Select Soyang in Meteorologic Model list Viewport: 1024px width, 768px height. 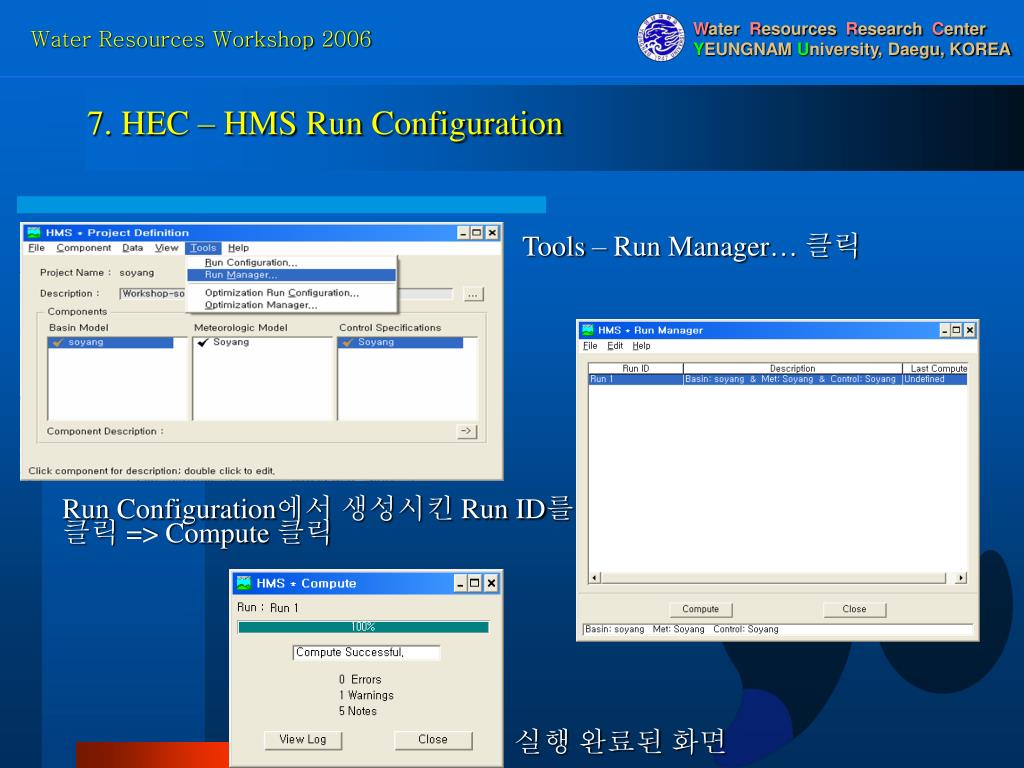231,342
